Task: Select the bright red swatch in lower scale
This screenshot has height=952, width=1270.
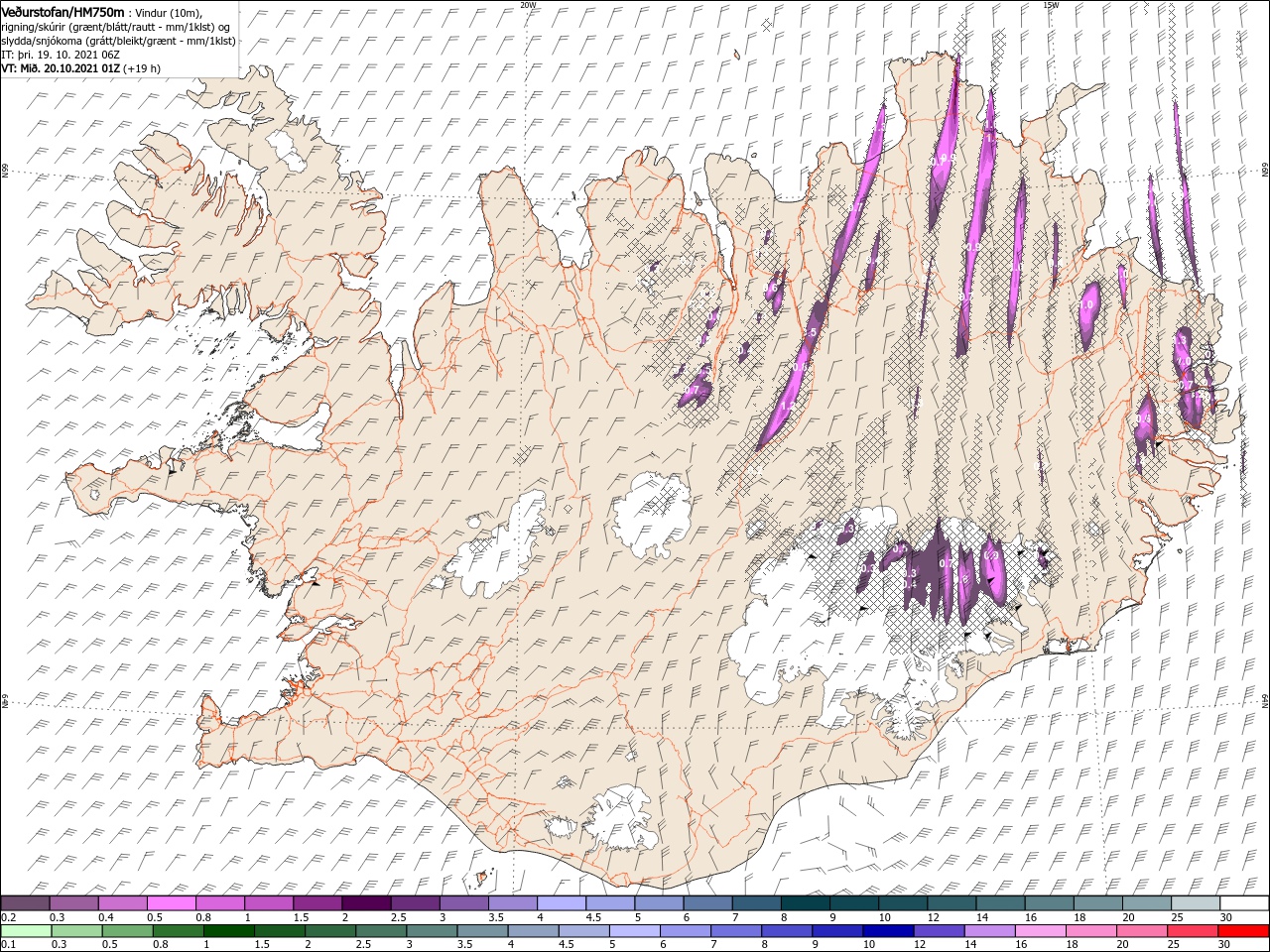Action: coord(1244,931)
